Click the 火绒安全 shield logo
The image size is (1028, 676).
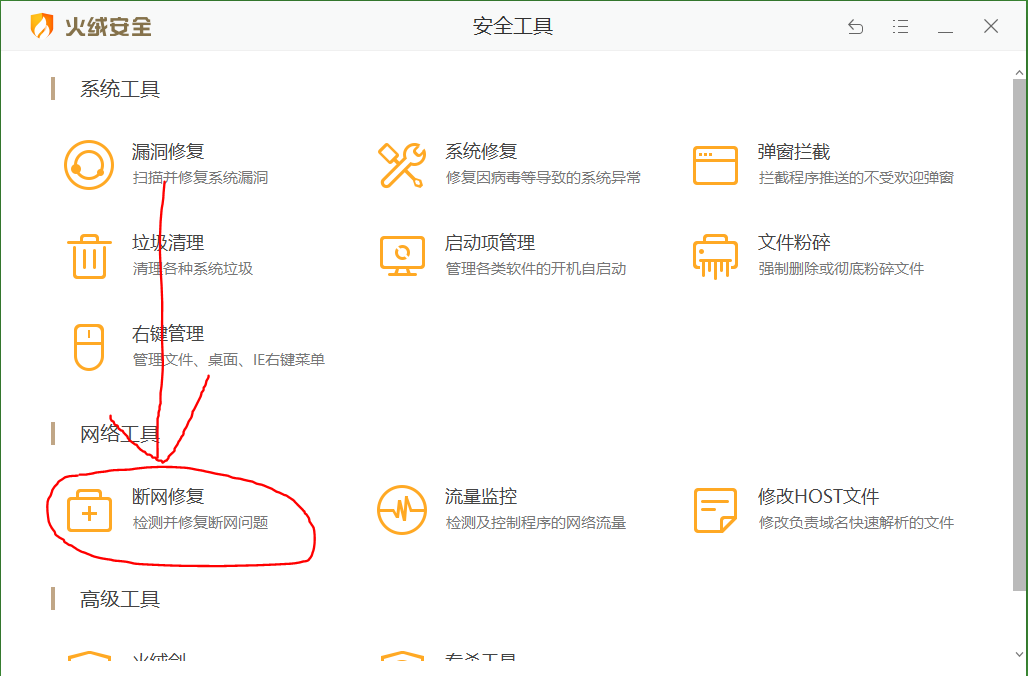click(41, 26)
